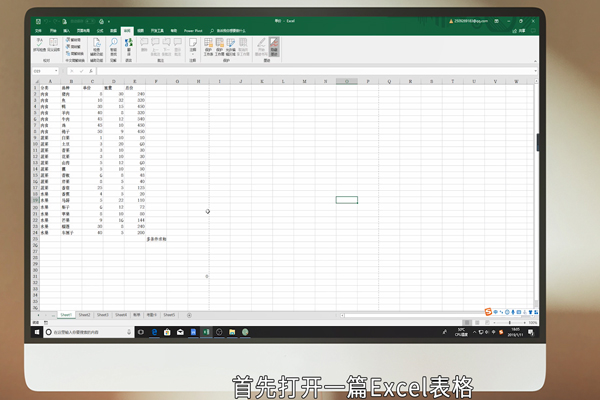Open the Name Box dropdown arrow
Screen dimensions: 600x400
tap(56, 71)
